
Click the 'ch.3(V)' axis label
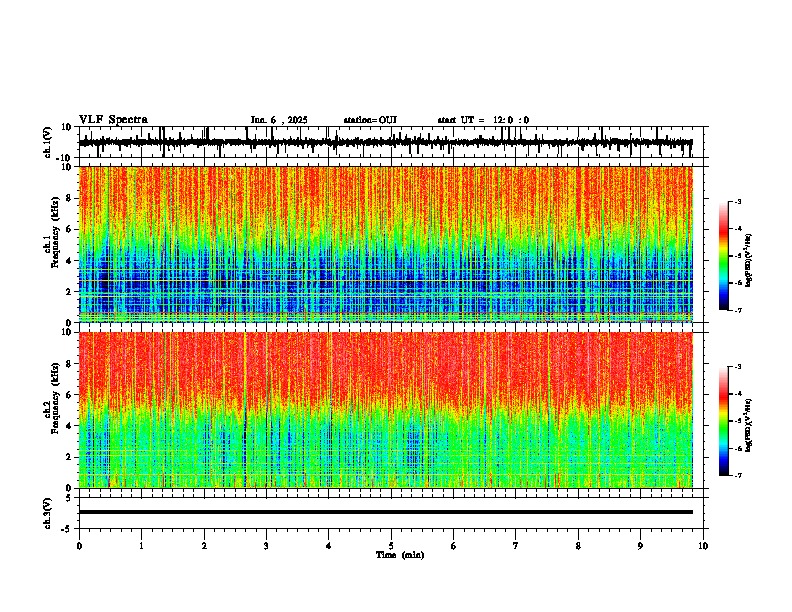coord(48,513)
